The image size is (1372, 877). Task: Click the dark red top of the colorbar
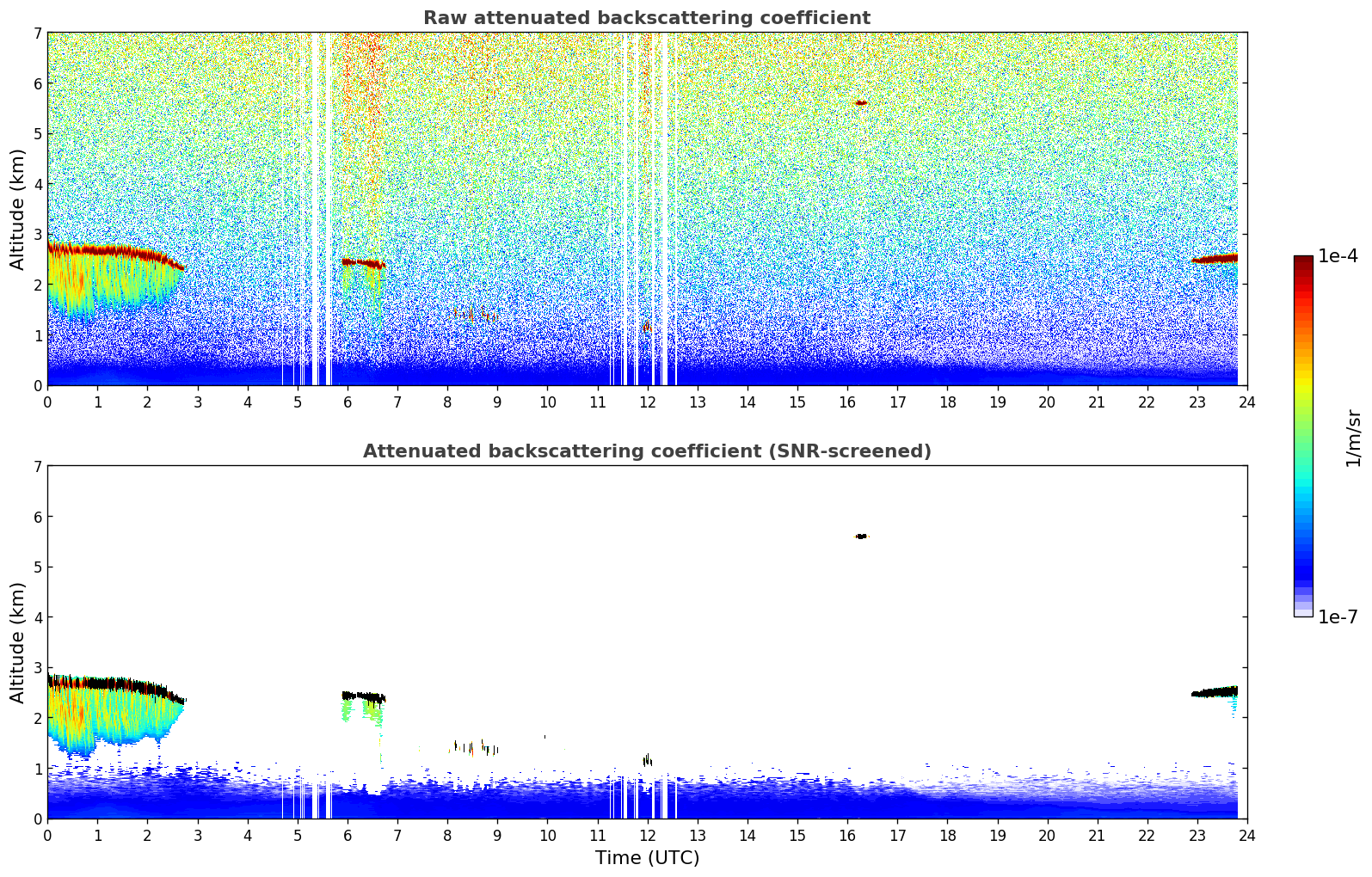[x=1302, y=262]
